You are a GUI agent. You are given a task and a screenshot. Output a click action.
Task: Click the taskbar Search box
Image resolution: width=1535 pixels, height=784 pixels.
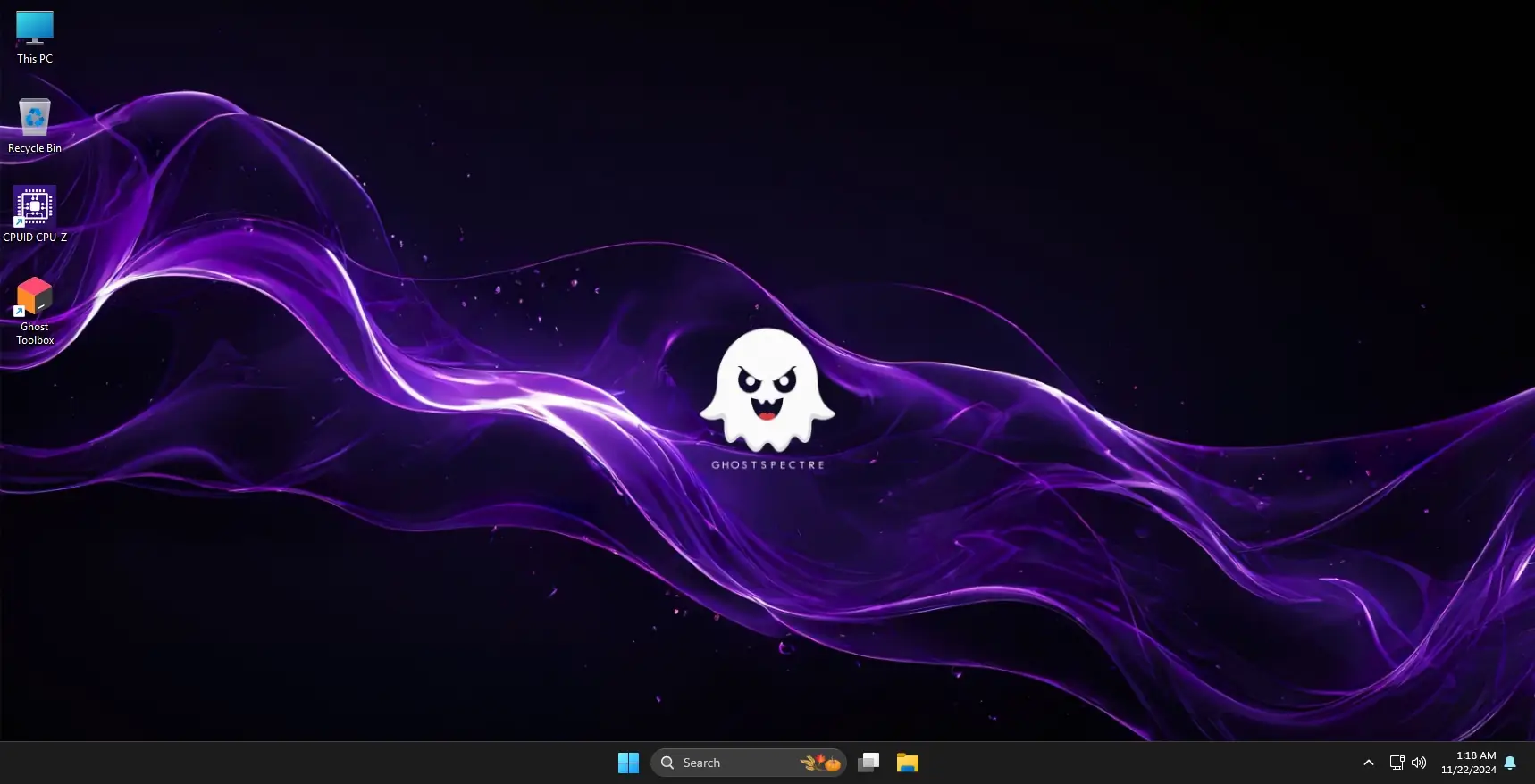tap(749, 763)
